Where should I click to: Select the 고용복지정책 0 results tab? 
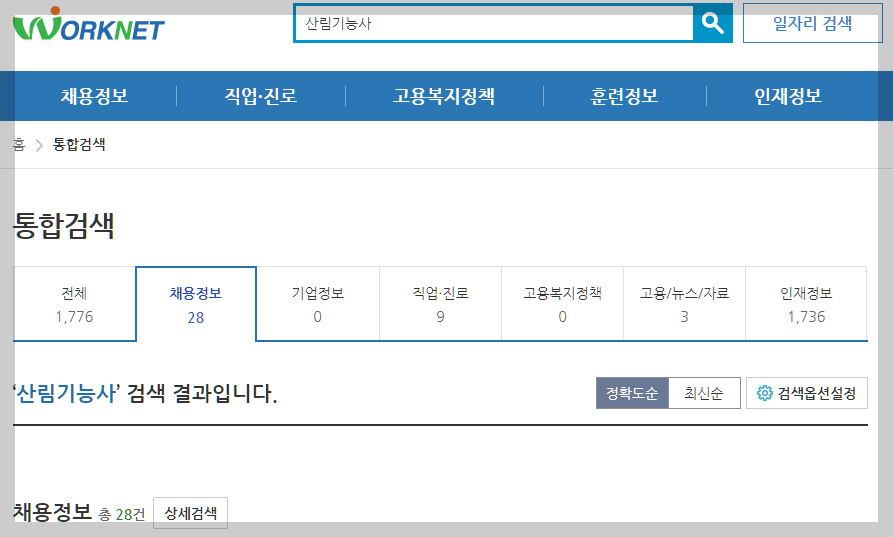(x=563, y=304)
